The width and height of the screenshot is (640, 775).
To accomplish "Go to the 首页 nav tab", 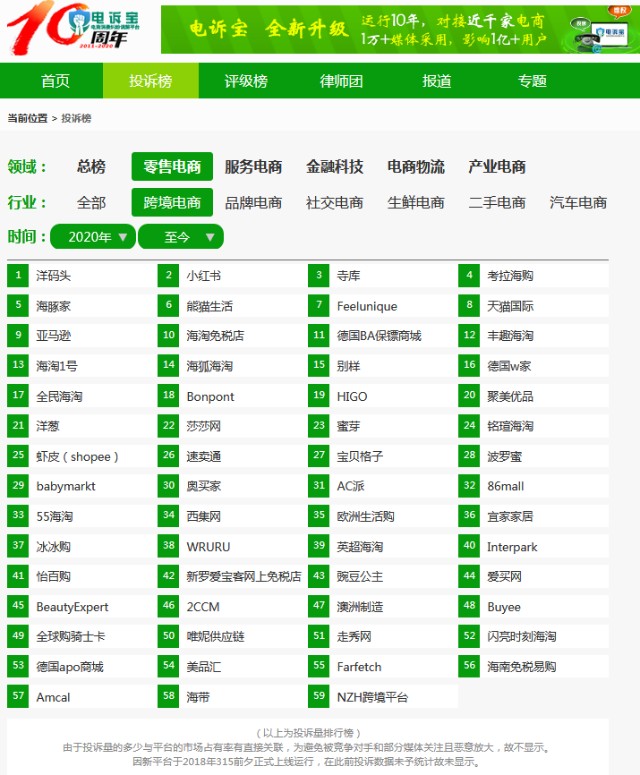I will [55, 81].
